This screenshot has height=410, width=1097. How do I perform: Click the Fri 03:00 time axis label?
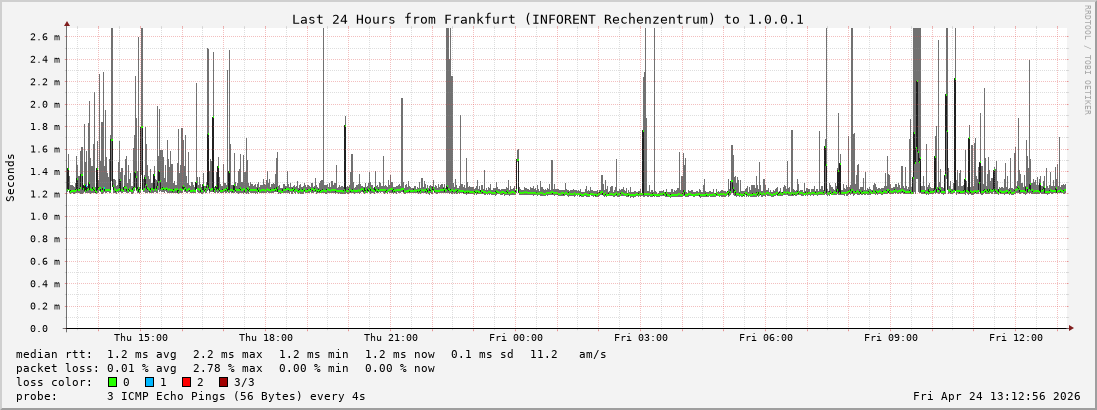pyautogui.click(x=641, y=338)
